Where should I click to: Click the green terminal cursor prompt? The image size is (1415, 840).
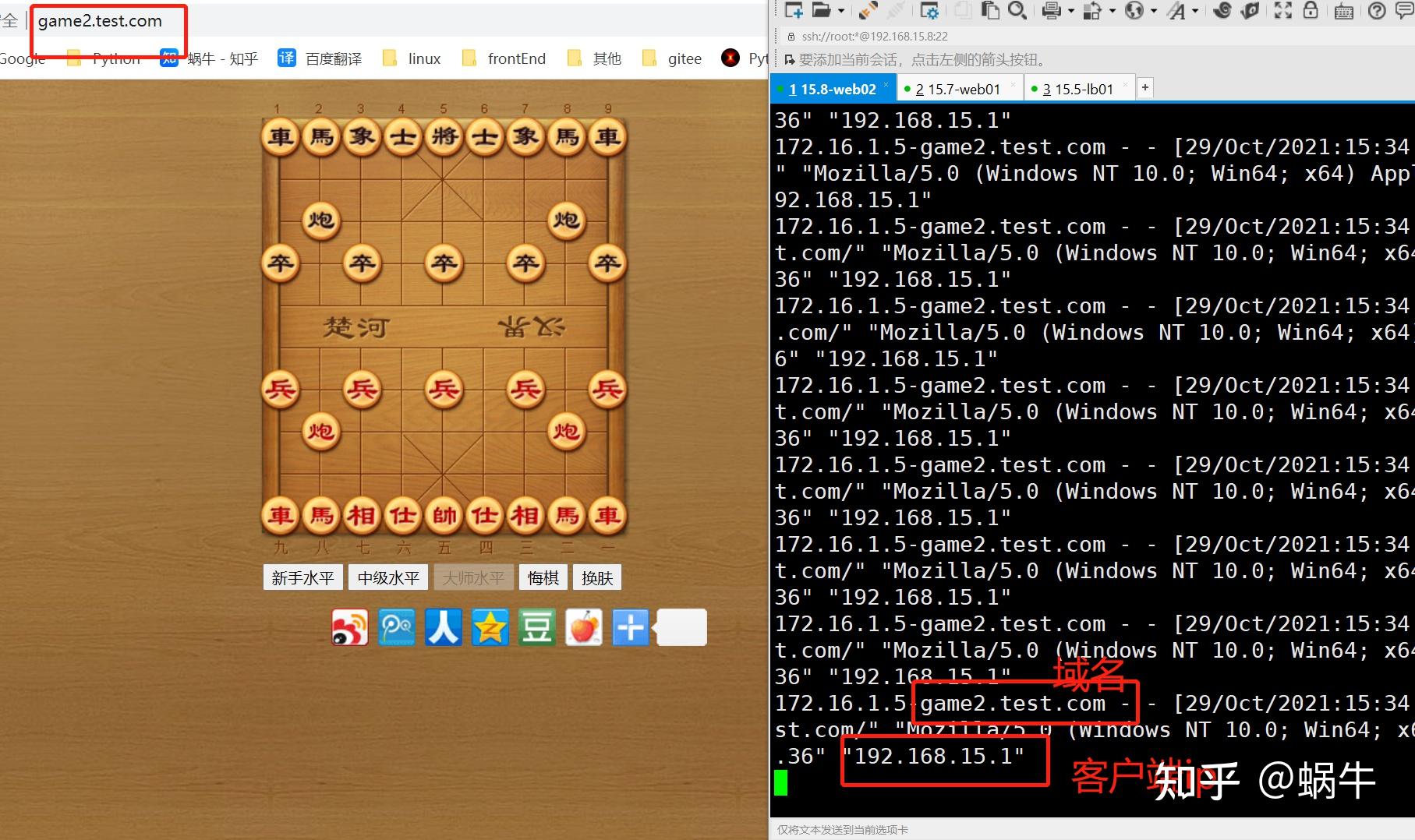pyautogui.click(x=781, y=782)
